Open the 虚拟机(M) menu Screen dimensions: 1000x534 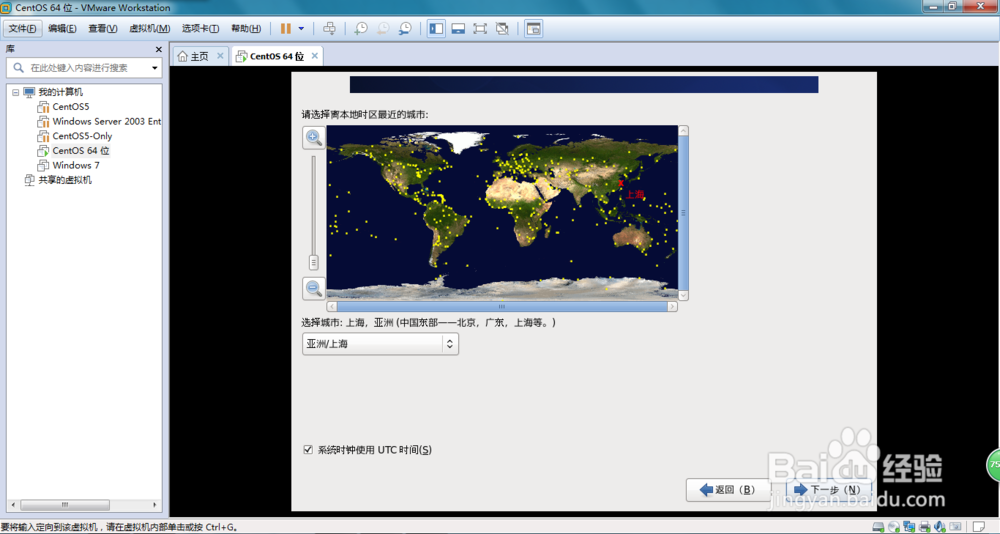(x=149, y=29)
